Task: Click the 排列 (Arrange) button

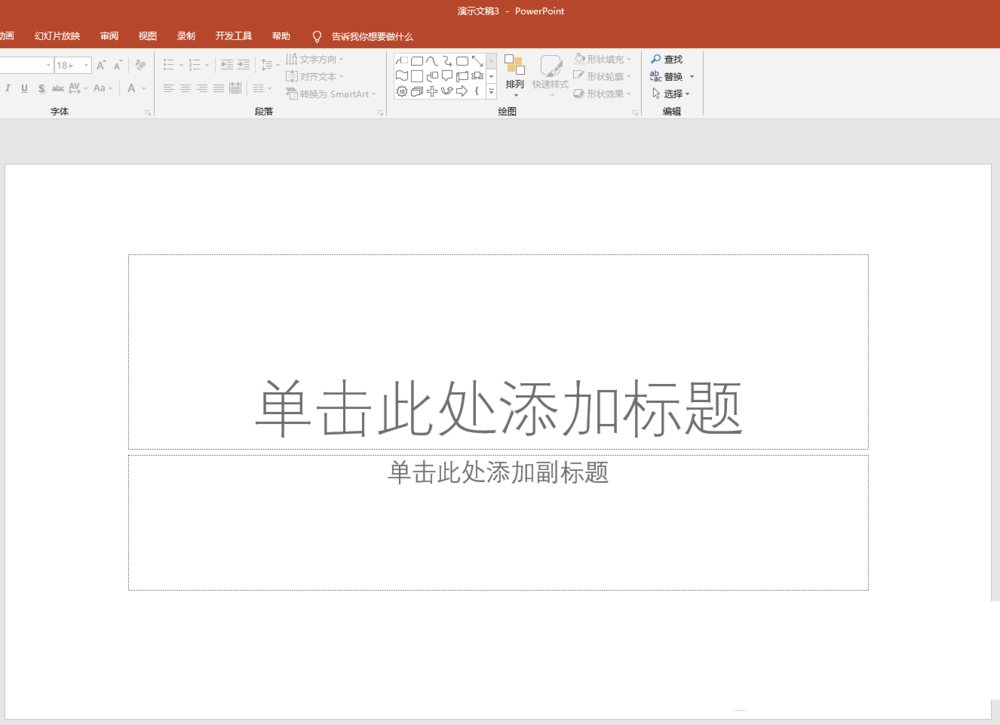Action: coord(516,76)
